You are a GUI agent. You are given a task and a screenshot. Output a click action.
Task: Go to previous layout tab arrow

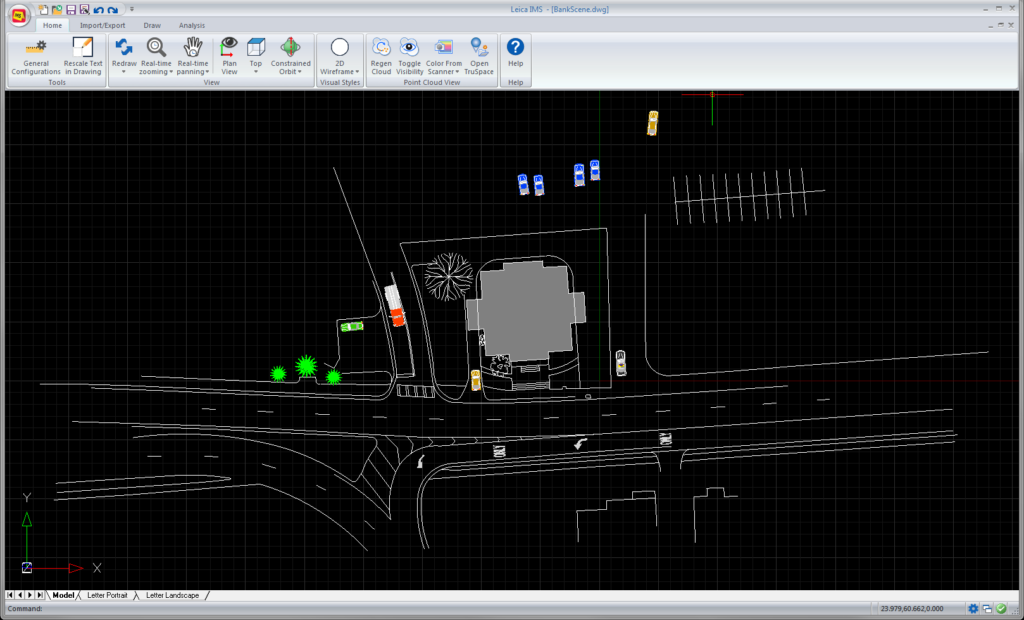(x=20, y=595)
